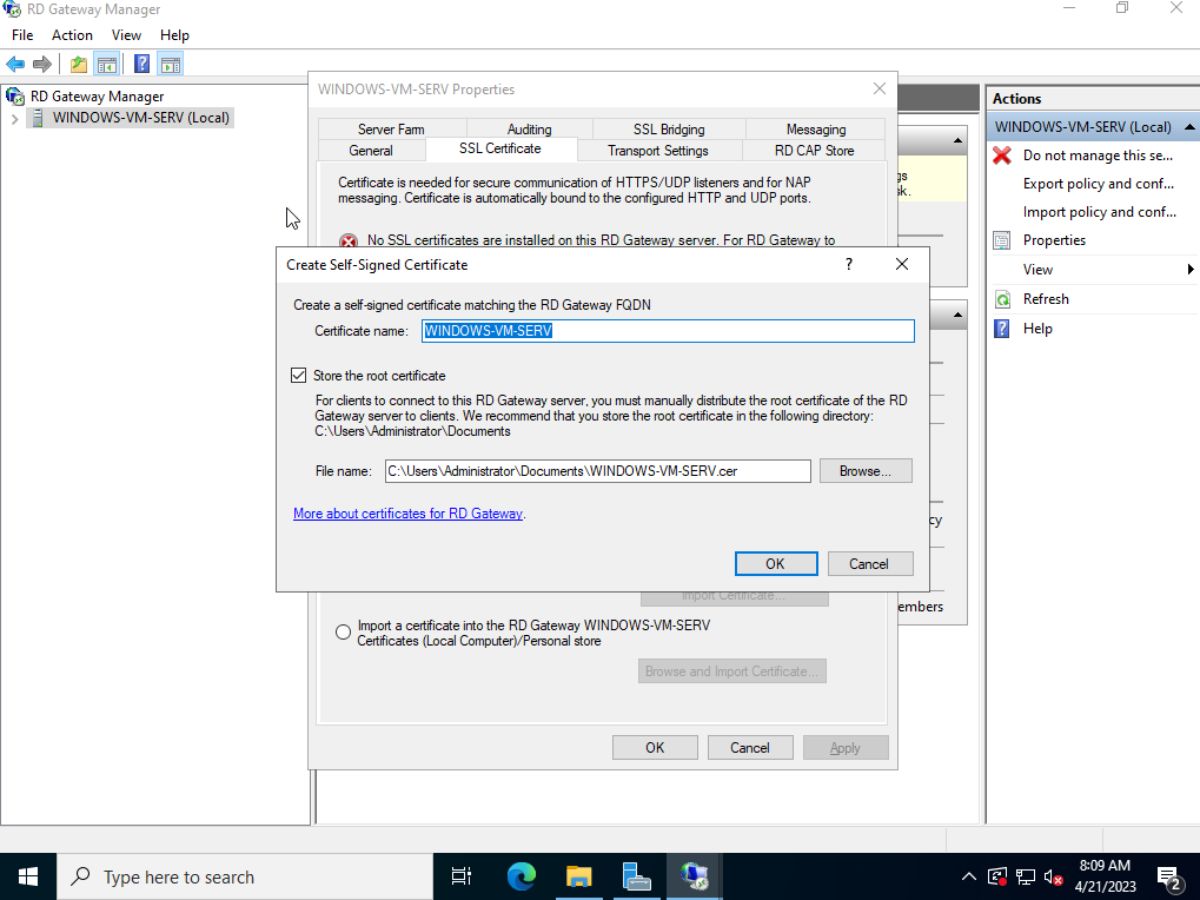Click OK in Create Self-Signed Certificate dialog
Screen dimensions: 1200x900
click(775, 563)
